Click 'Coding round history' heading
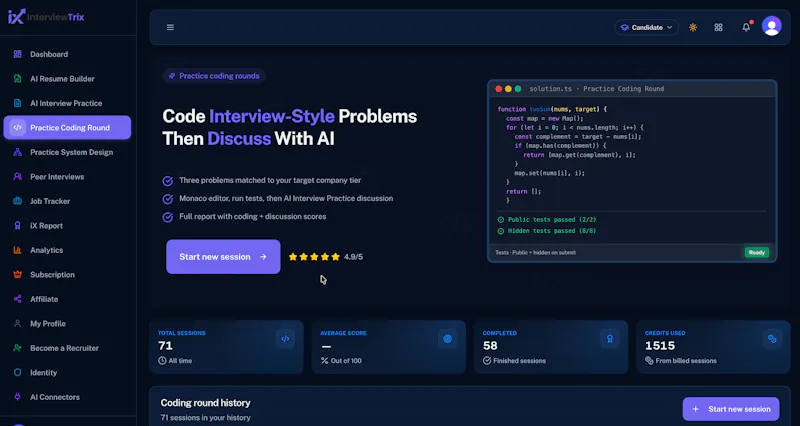Screen dimensions: 800x426 pyautogui.click(x=206, y=403)
